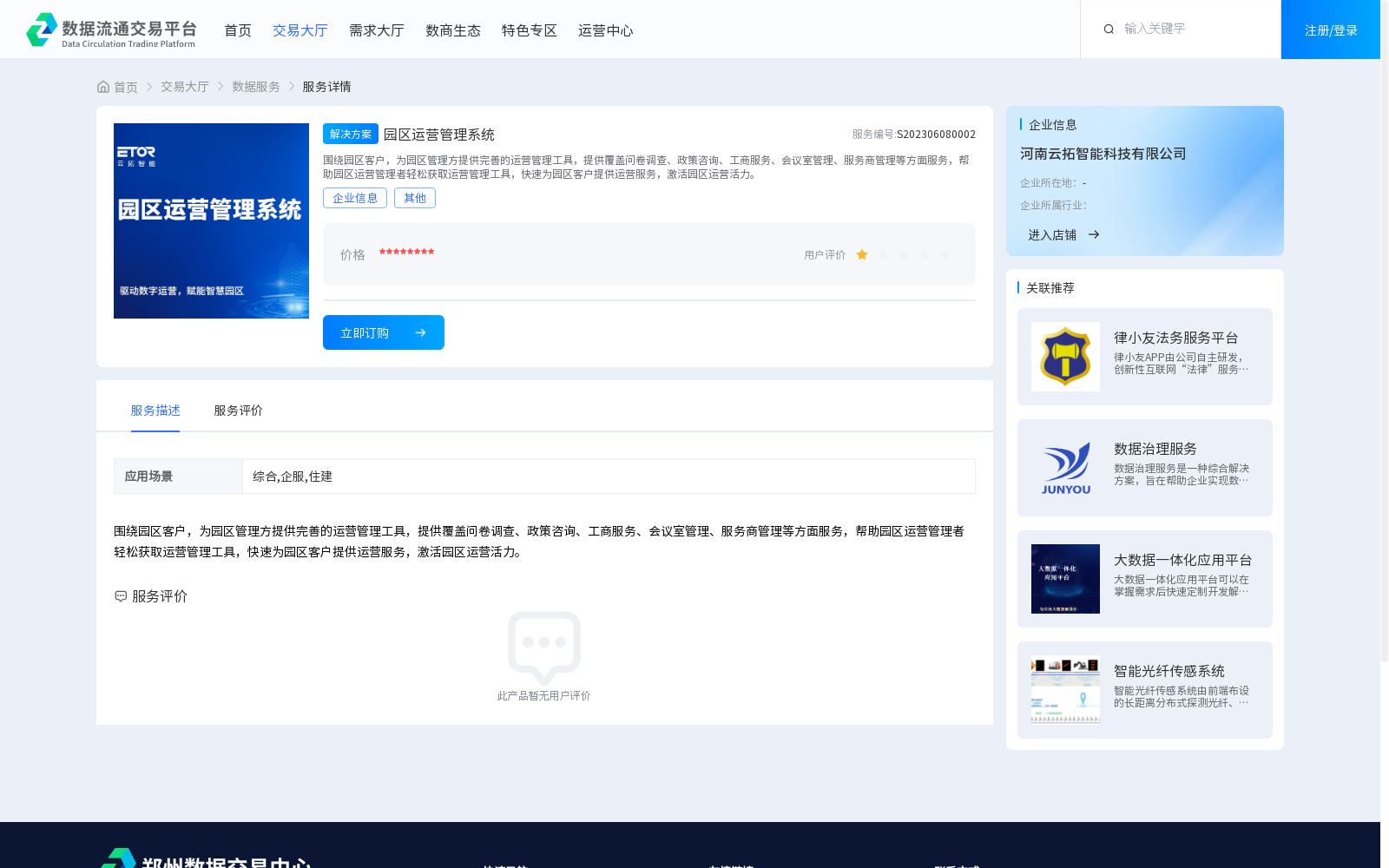Click the 关联推荐 section heading
1389x868 pixels.
pyautogui.click(x=1050, y=288)
